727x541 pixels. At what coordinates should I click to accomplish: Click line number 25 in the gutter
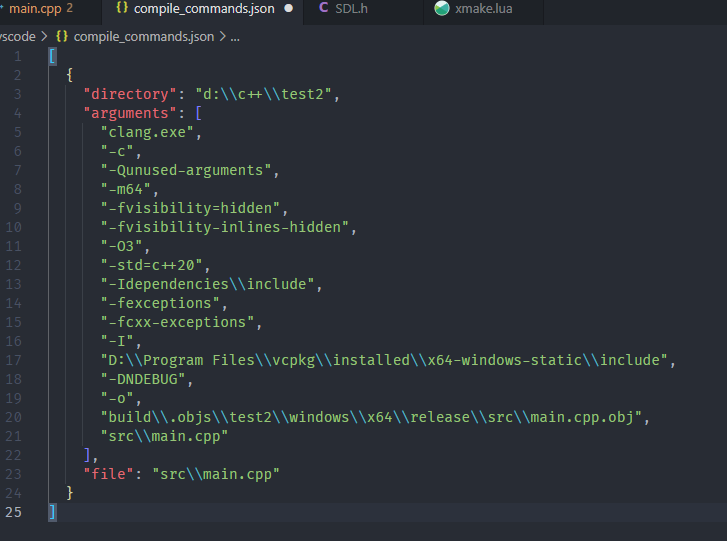click(13, 512)
